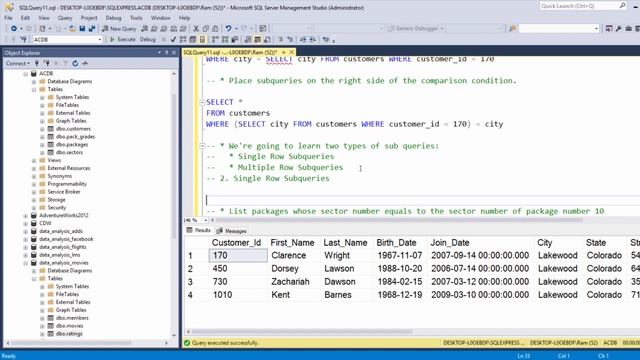Click the Debug toolbar button
This screenshot has width=640, height=360.
(148, 40)
